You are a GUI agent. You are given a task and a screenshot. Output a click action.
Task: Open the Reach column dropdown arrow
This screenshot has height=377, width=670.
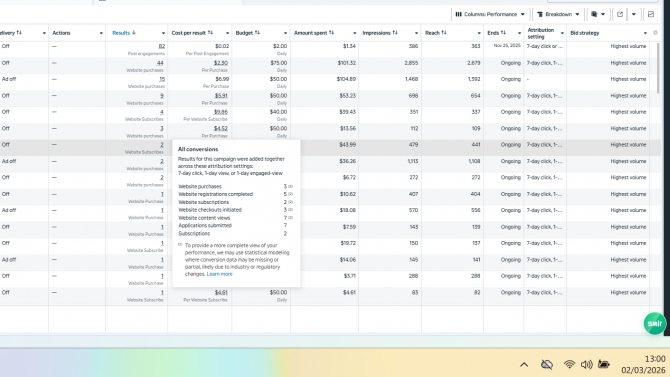(x=479, y=33)
